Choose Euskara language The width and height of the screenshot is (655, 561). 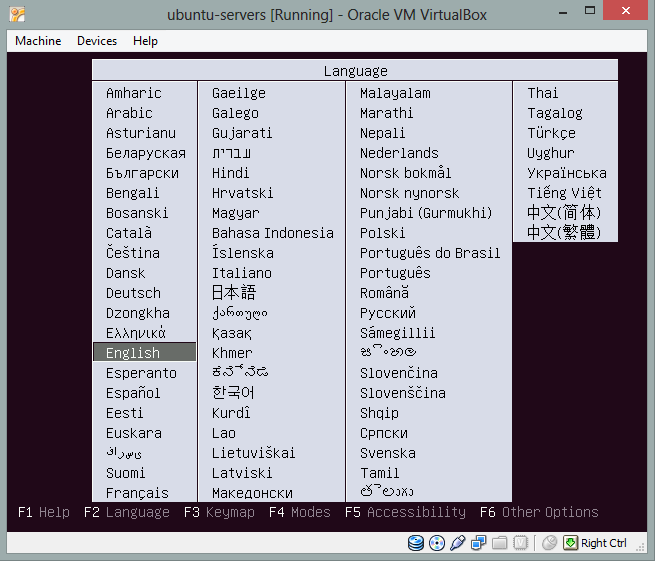click(134, 433)
